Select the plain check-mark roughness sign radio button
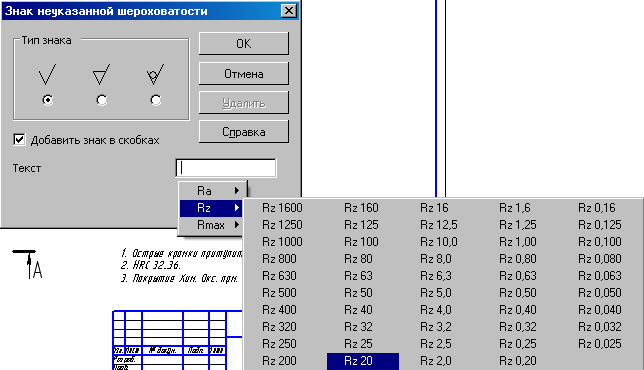The image size is (644, 370). 48,100
